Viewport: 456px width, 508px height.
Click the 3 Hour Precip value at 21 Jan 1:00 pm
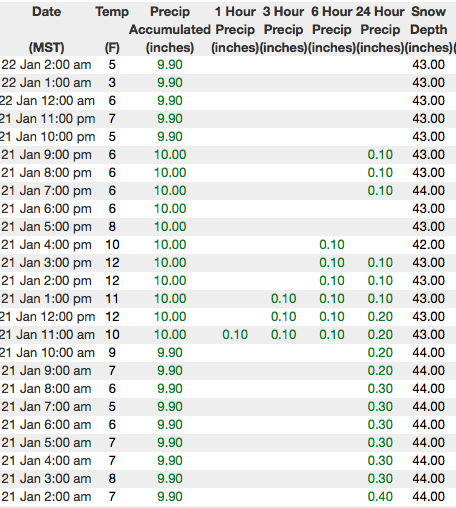(283, 299)
